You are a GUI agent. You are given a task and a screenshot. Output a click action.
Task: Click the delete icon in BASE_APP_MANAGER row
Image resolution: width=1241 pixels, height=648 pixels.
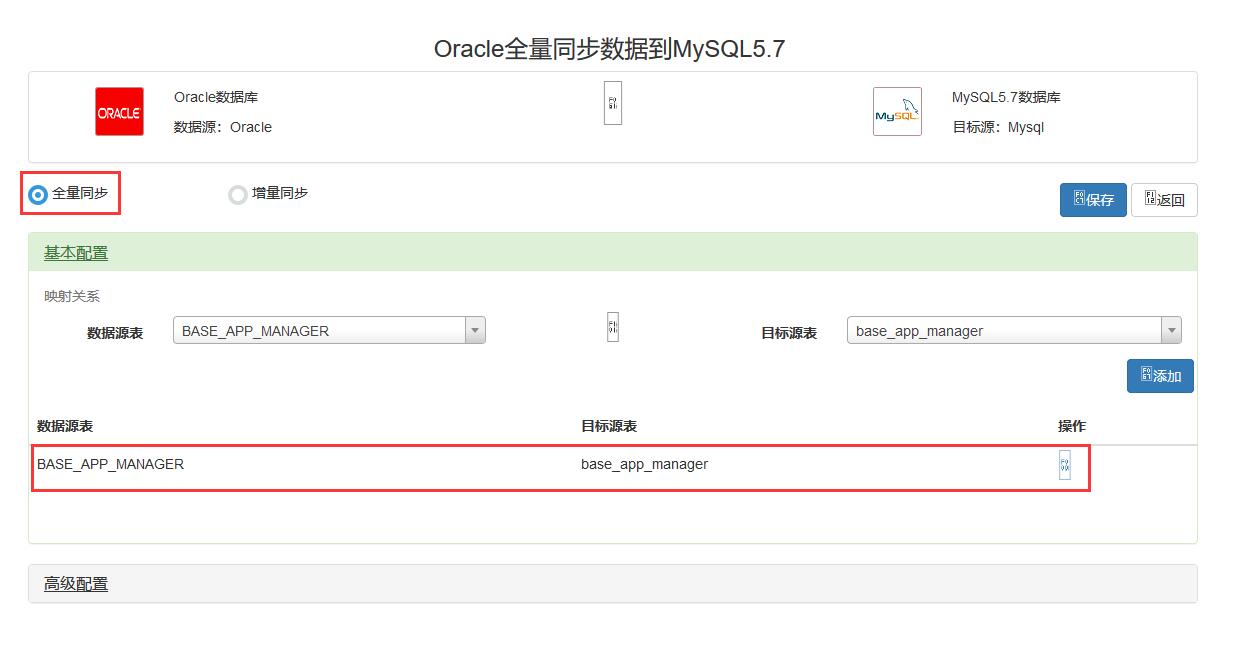1065,465
